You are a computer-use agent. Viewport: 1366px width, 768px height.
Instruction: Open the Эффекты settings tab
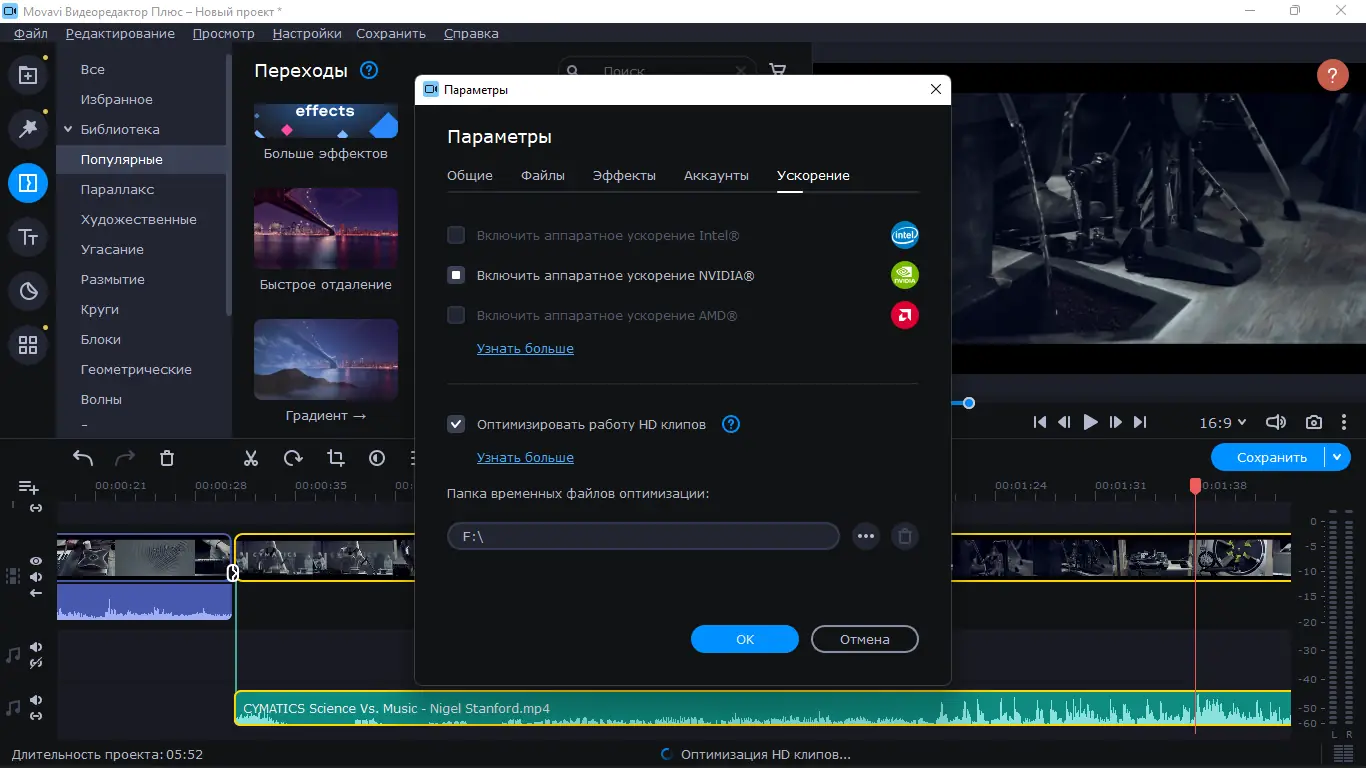pyautogui.click(x=624, y=175)
